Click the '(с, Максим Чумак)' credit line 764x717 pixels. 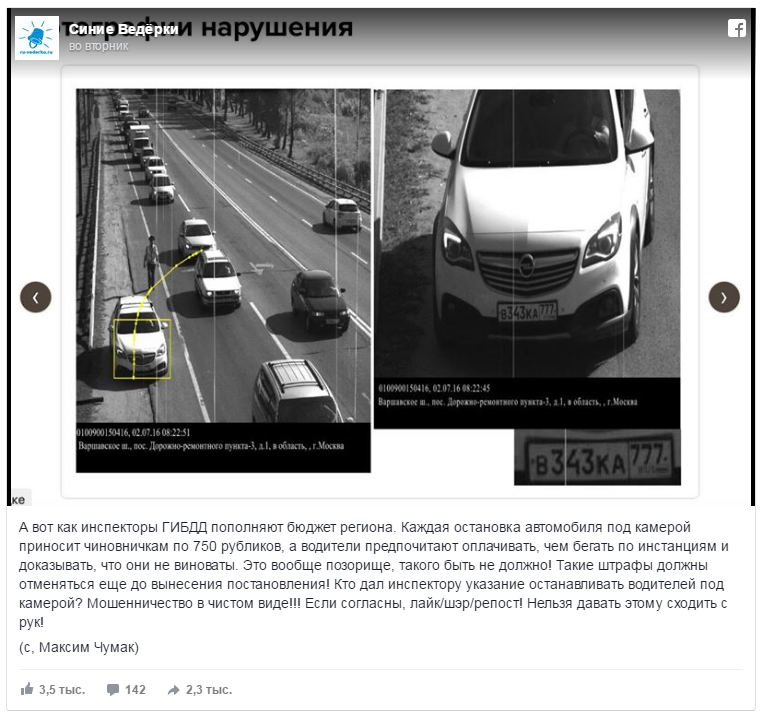79,647
